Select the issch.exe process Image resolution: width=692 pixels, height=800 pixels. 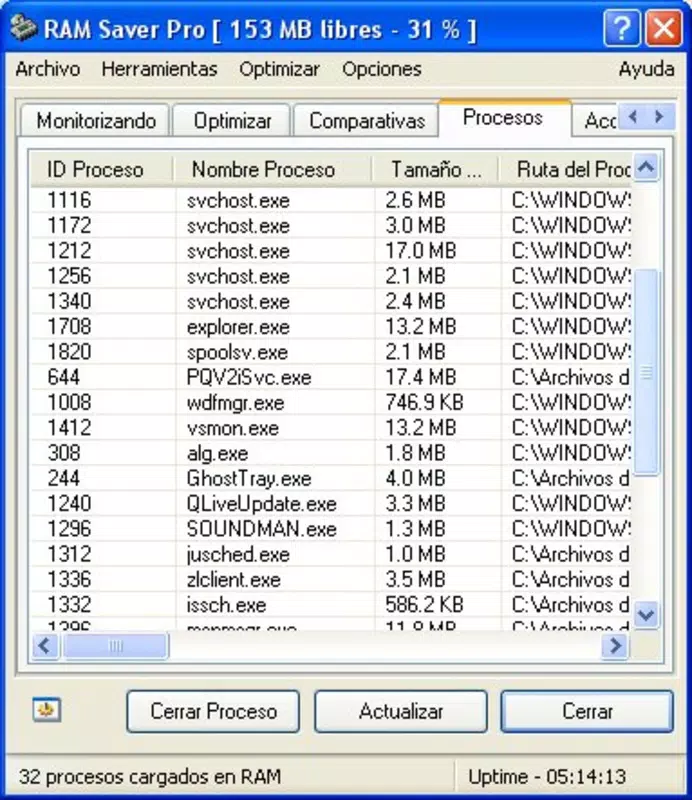(x=331, y=605)
